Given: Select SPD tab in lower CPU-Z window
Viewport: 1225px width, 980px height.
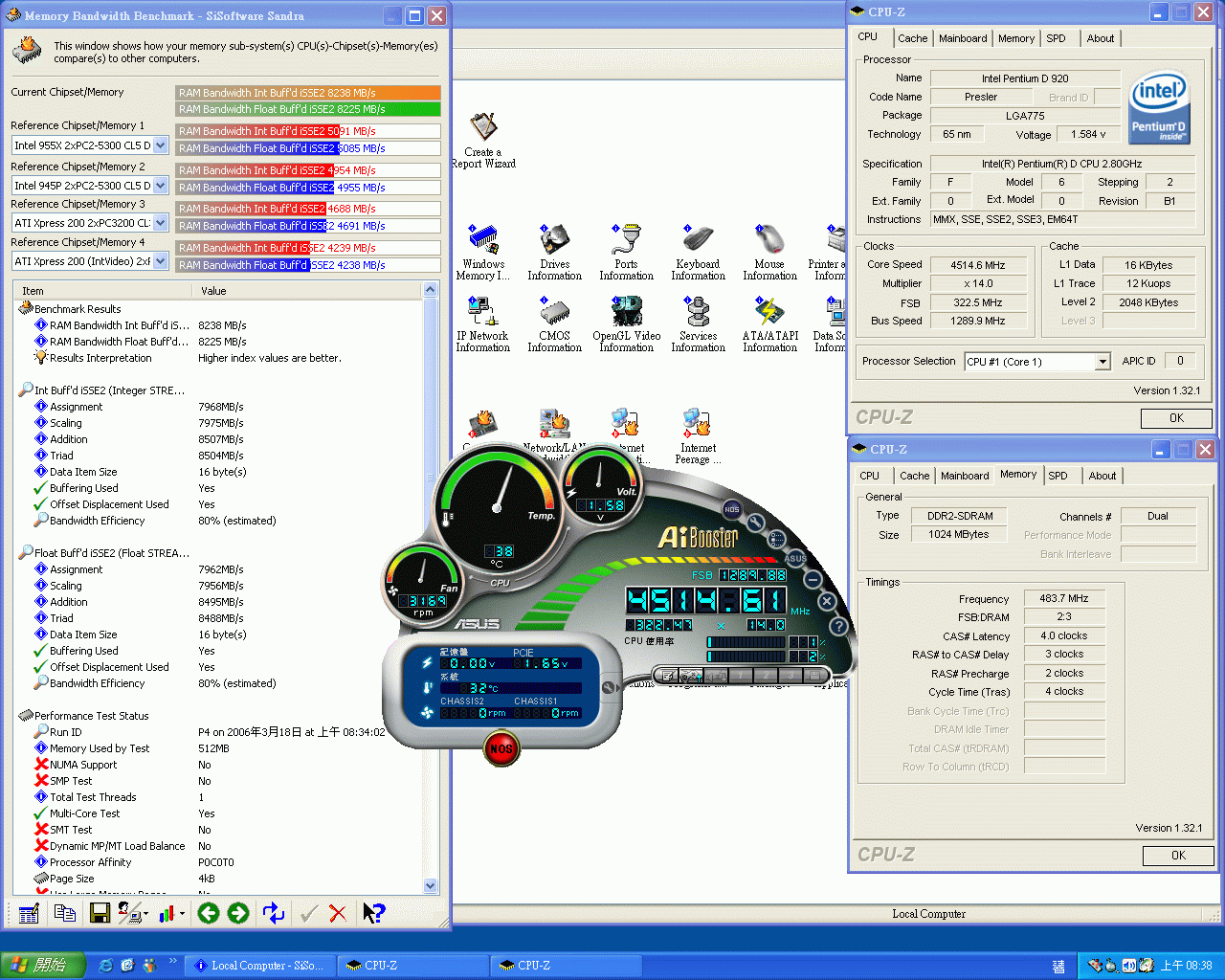Looking at the screenshot, I should [x=1058, y=476].
